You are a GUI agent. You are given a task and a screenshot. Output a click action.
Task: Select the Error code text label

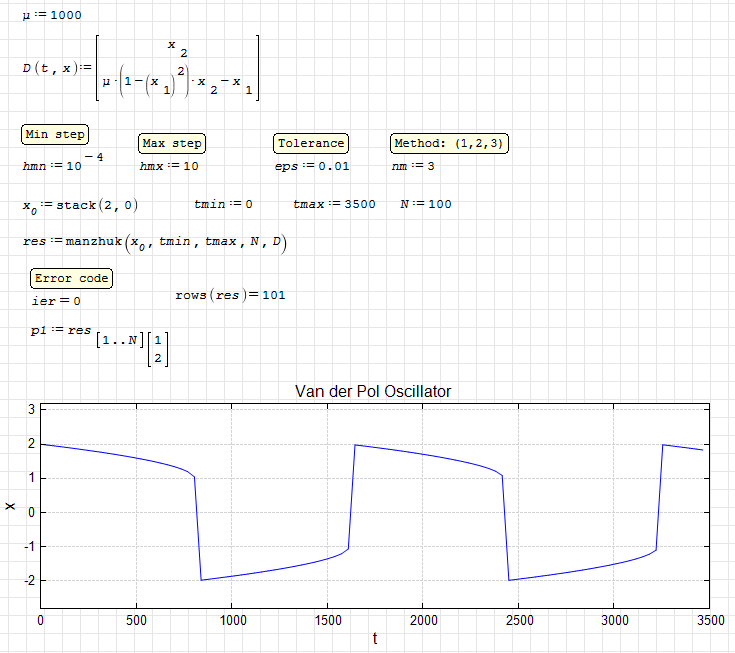click(x=71, y=278)
